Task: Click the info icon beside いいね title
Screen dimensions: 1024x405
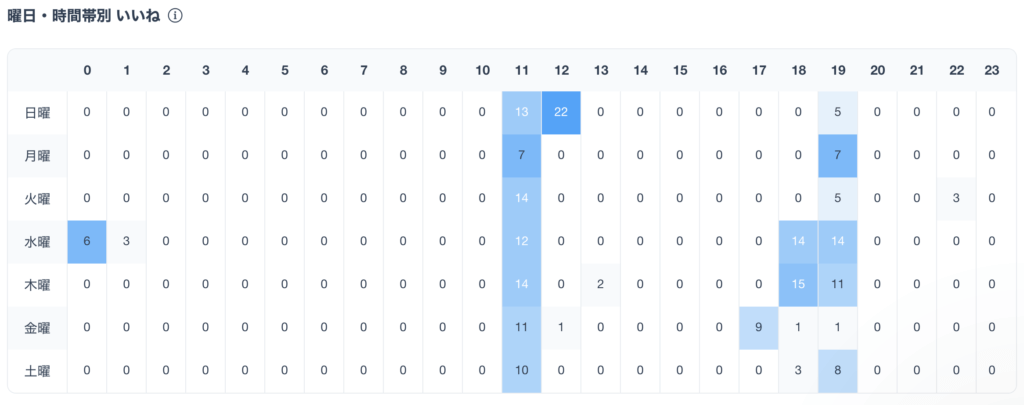Action: coord(174,17)
